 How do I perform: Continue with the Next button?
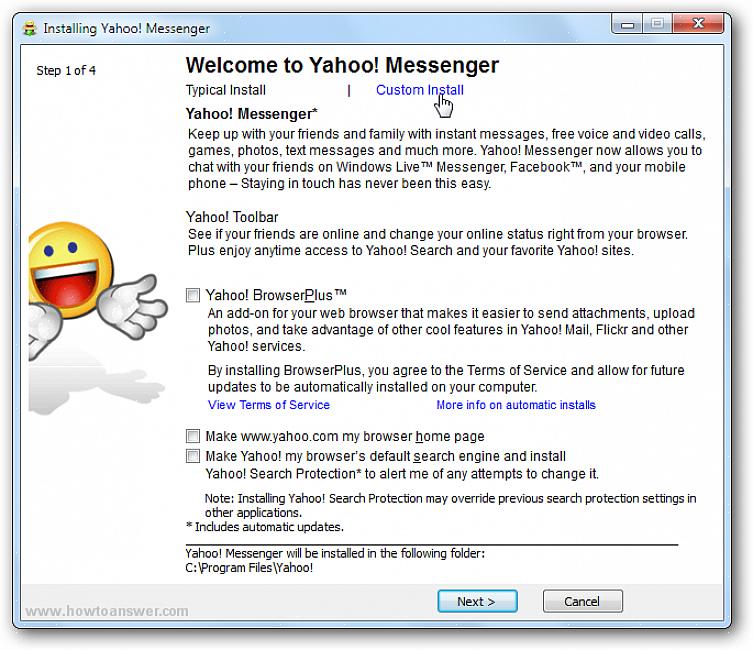[x=477, y=601]
